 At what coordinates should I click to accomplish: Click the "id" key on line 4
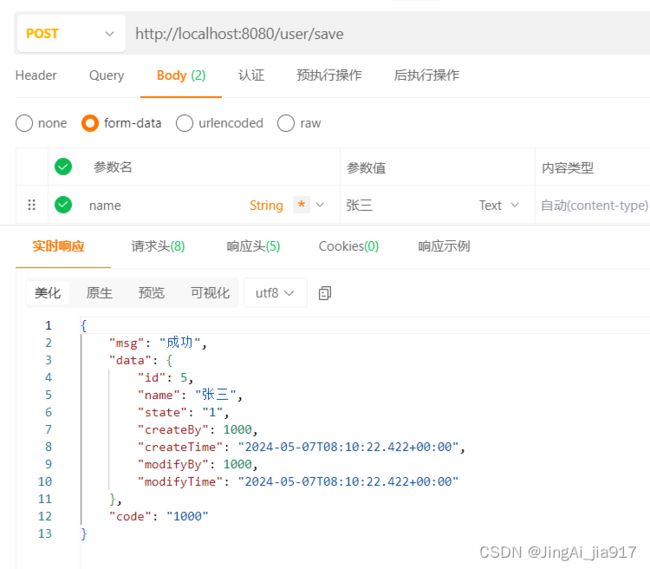pyautogui.click(x=152, y=378)
